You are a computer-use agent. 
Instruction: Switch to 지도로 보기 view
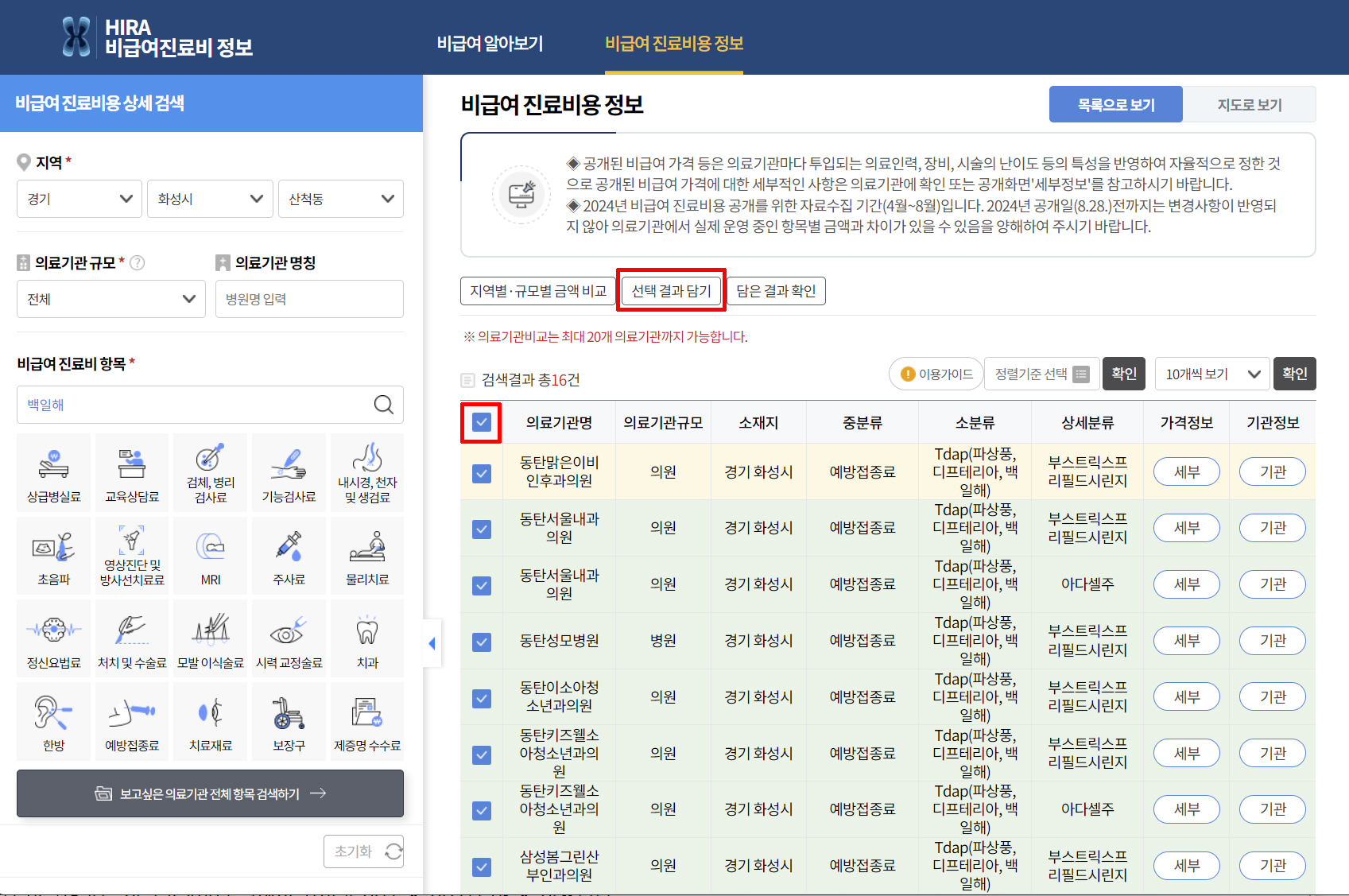click(1249, 104)
